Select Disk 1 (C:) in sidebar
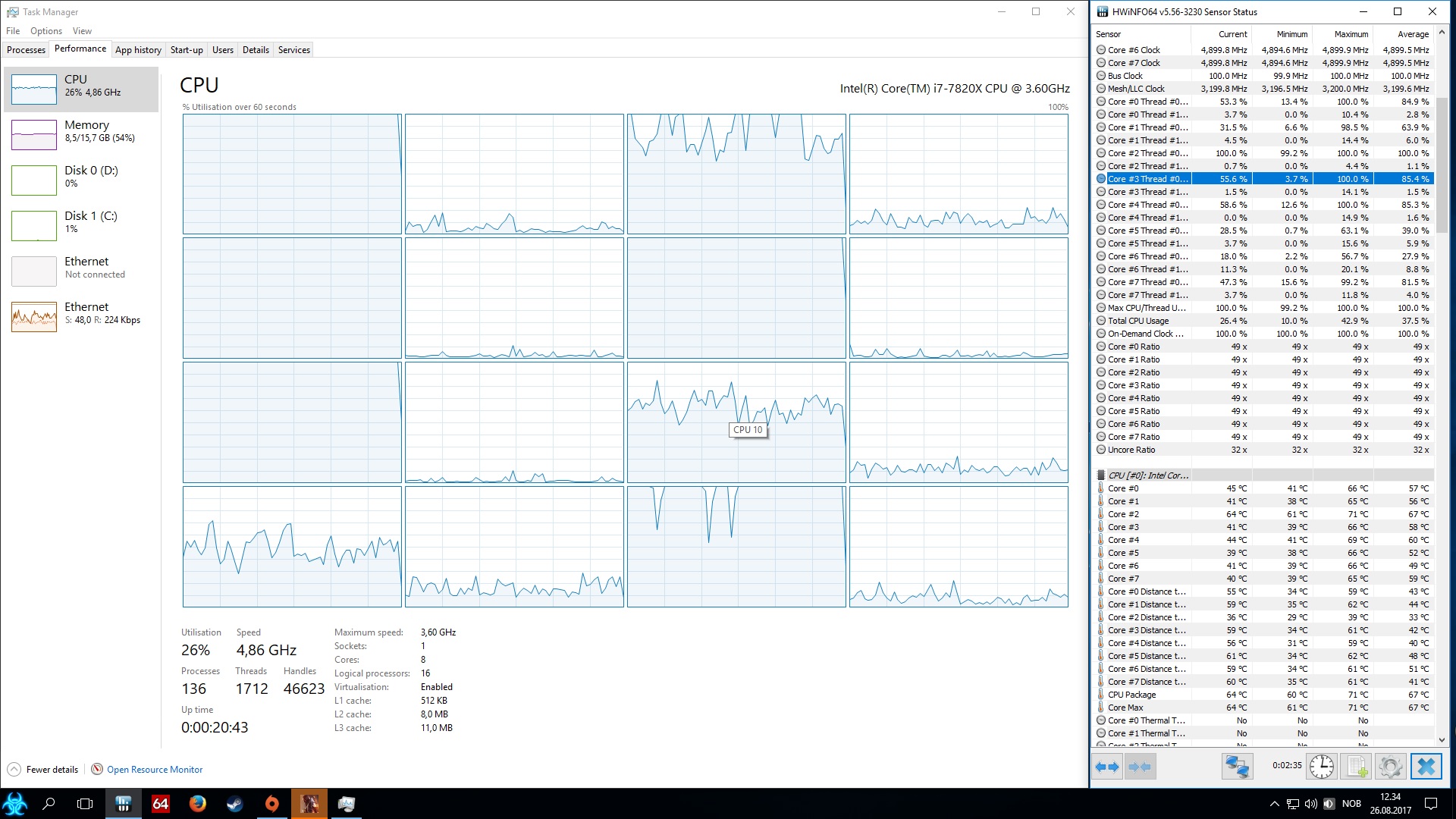Image resolution: width=1456 pixels, height=819 pixels. coord(81,225)
